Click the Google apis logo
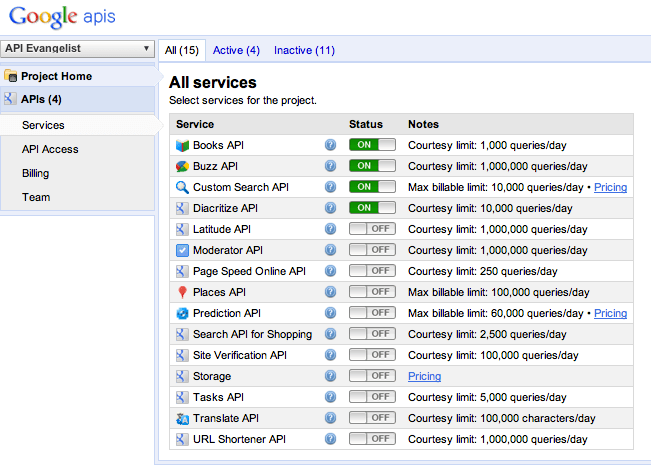 pyautogui.click(x=62, y=17)
